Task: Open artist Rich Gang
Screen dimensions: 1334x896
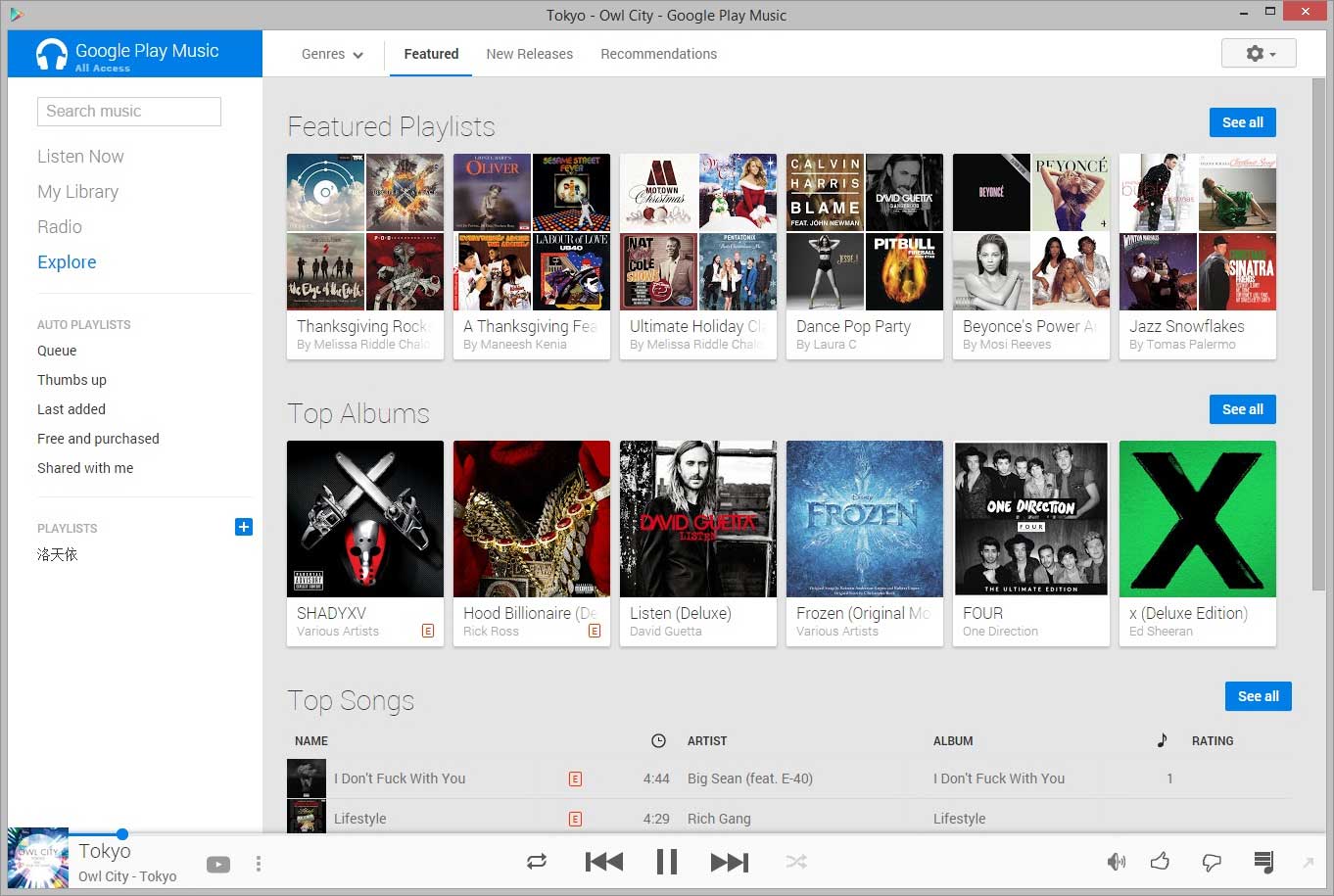Action: tap(719, 819)
